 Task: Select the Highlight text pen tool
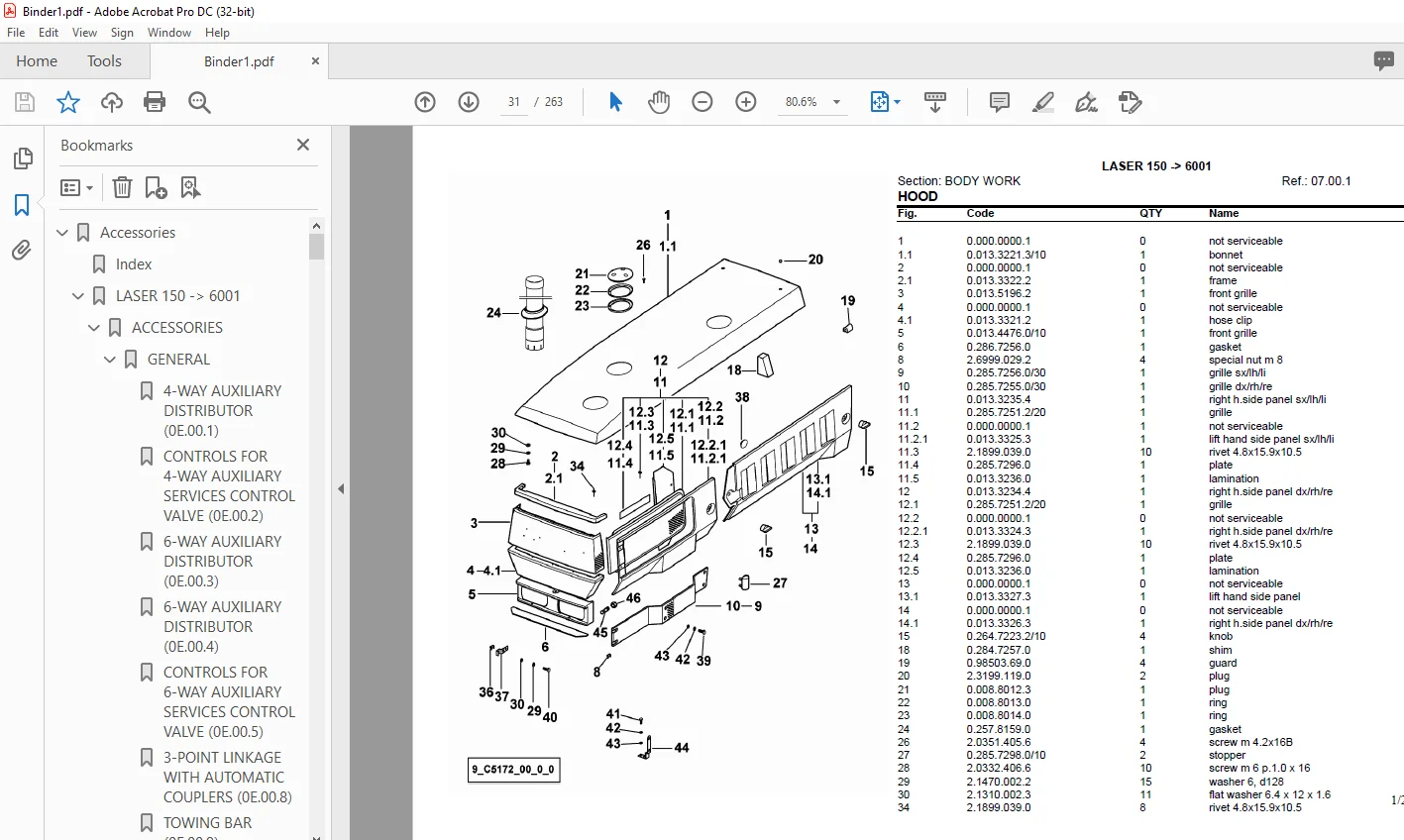coord(1042,102)
